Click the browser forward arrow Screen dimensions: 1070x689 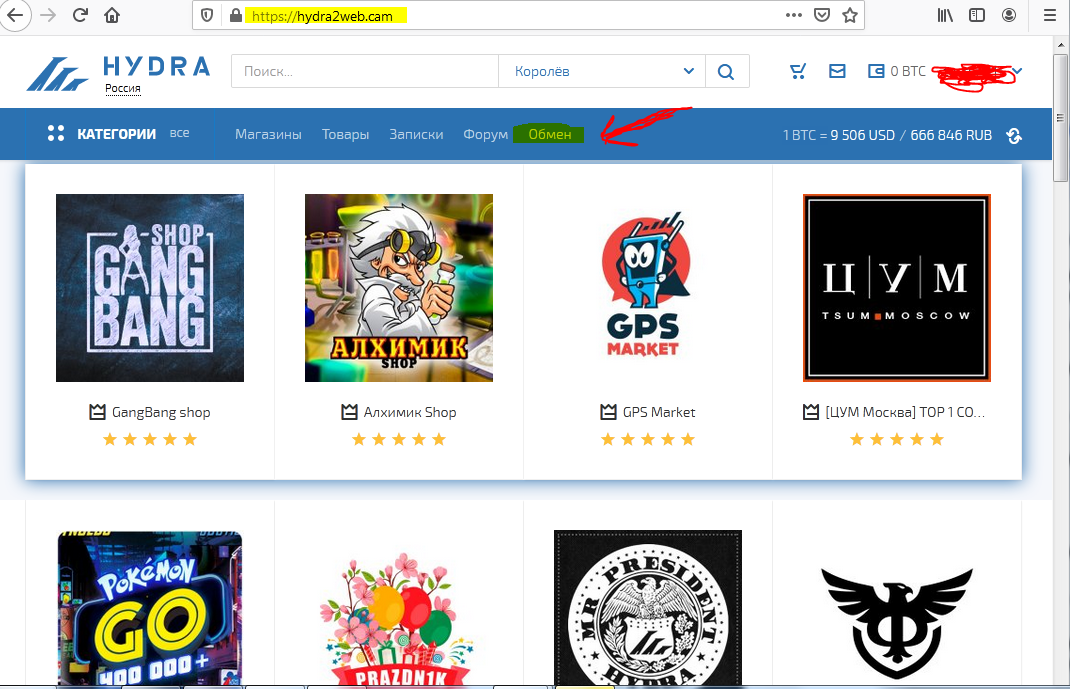tap(48, 15)
